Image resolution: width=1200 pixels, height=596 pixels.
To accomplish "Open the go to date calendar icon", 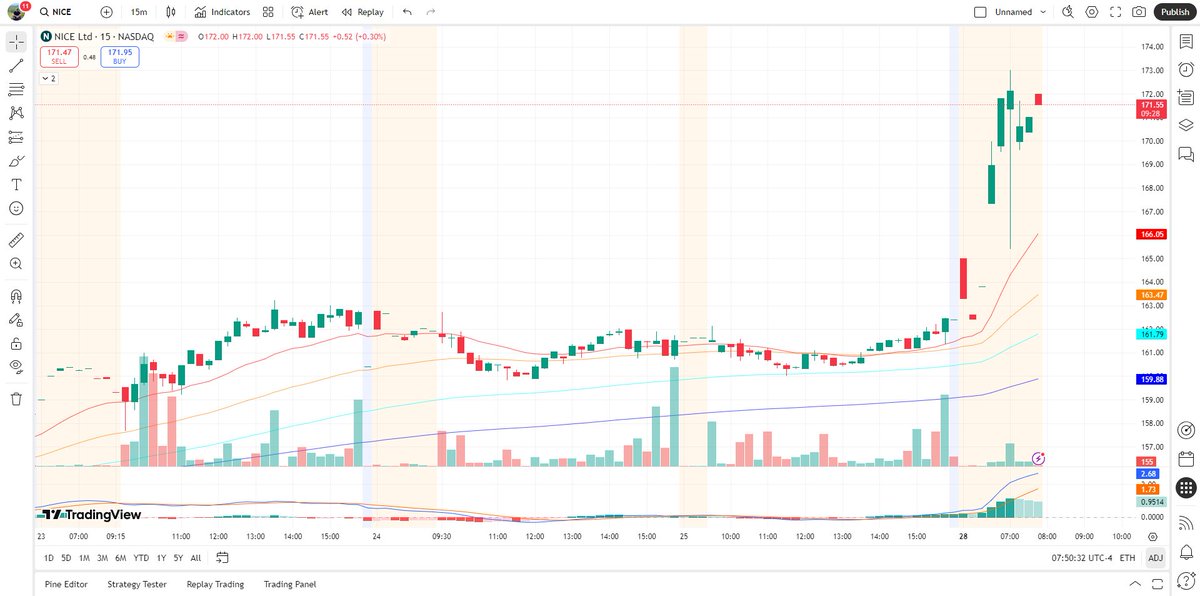I will click(222, 558).
